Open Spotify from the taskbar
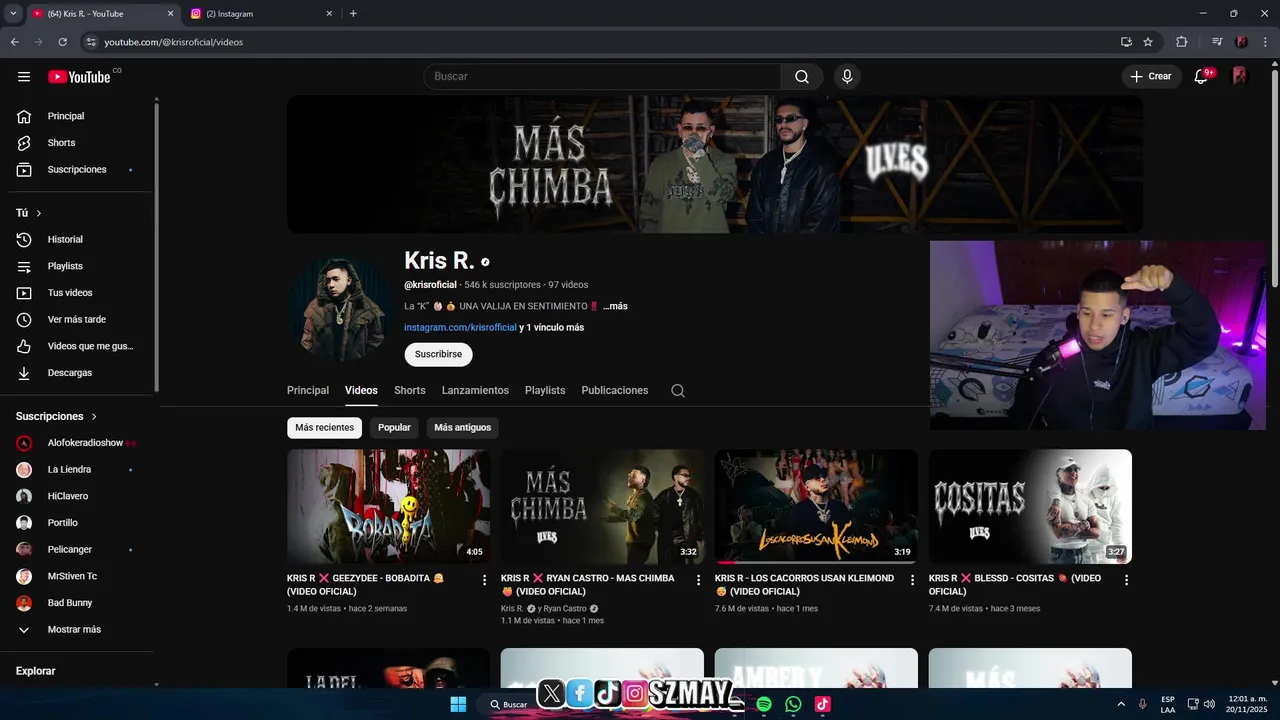1280x720 pixels. pyautogui.click(x=764, y=704)
